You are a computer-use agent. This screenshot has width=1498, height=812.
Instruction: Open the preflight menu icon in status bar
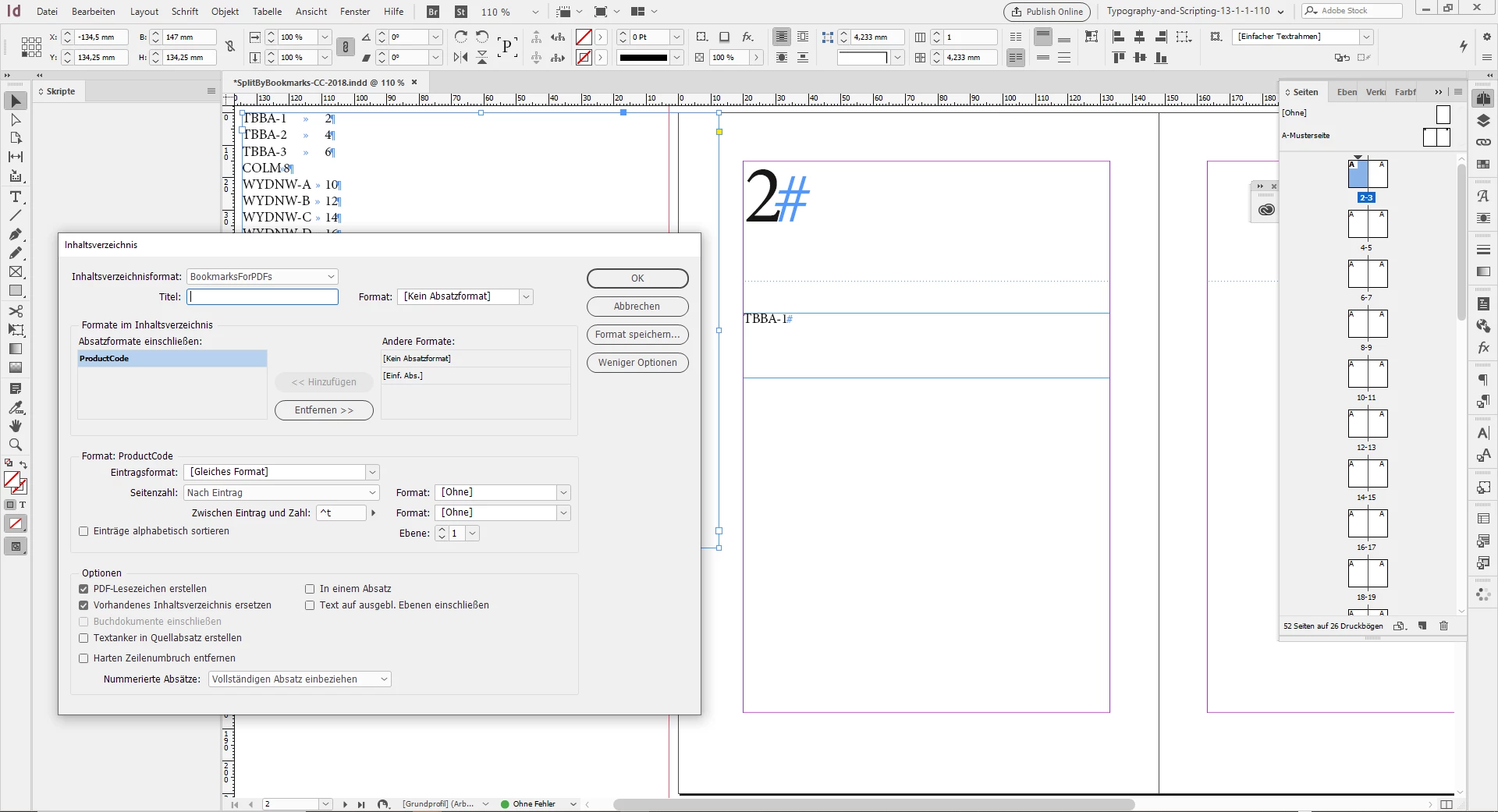coord(573,804)
